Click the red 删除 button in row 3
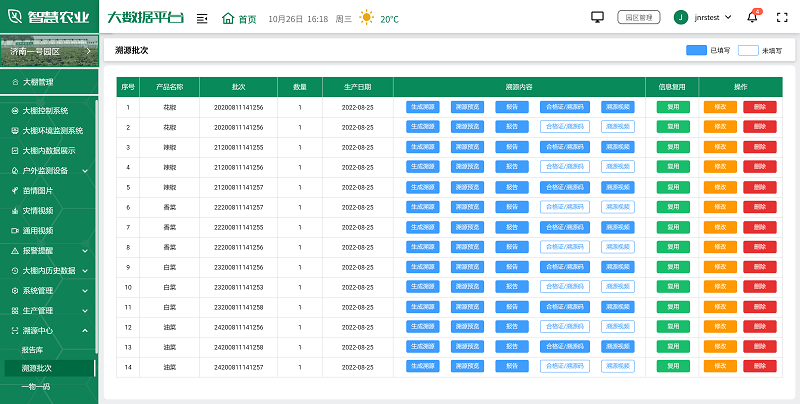 click(x=759, y=147)
